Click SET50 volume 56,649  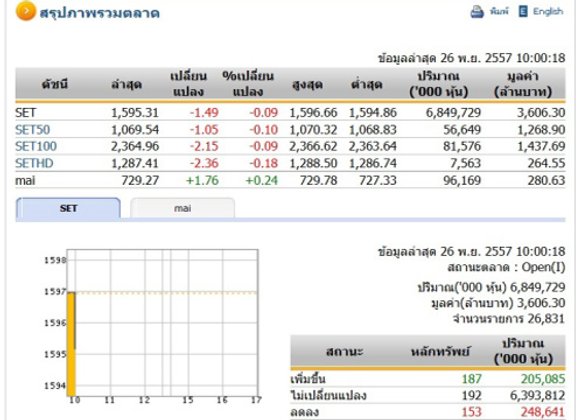462,130
